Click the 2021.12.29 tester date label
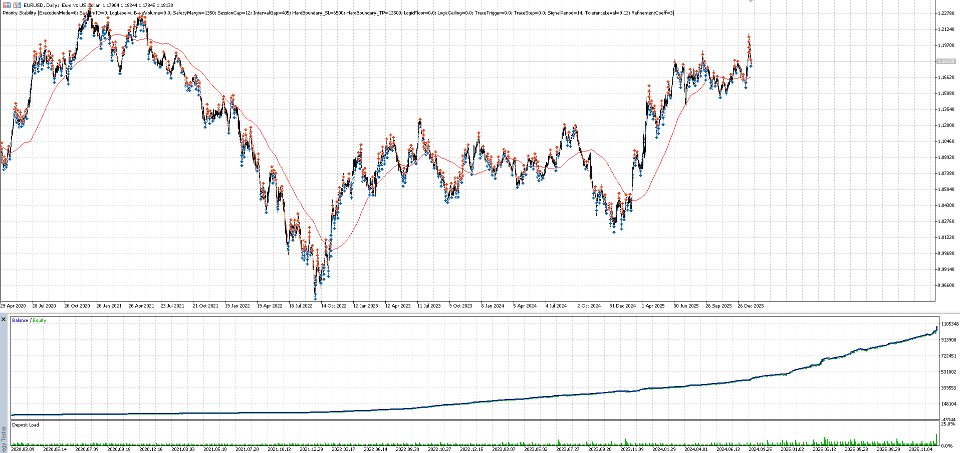Viewport: 960px width, 453px height. click(312, 449)
